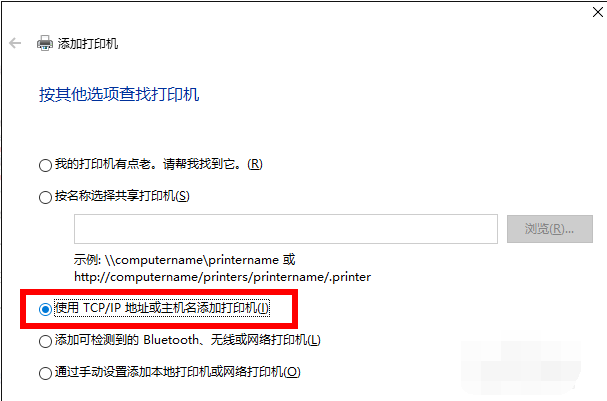Select the TCP/IP address radio circle
607x401 pixels.
[x=45, y=309]
